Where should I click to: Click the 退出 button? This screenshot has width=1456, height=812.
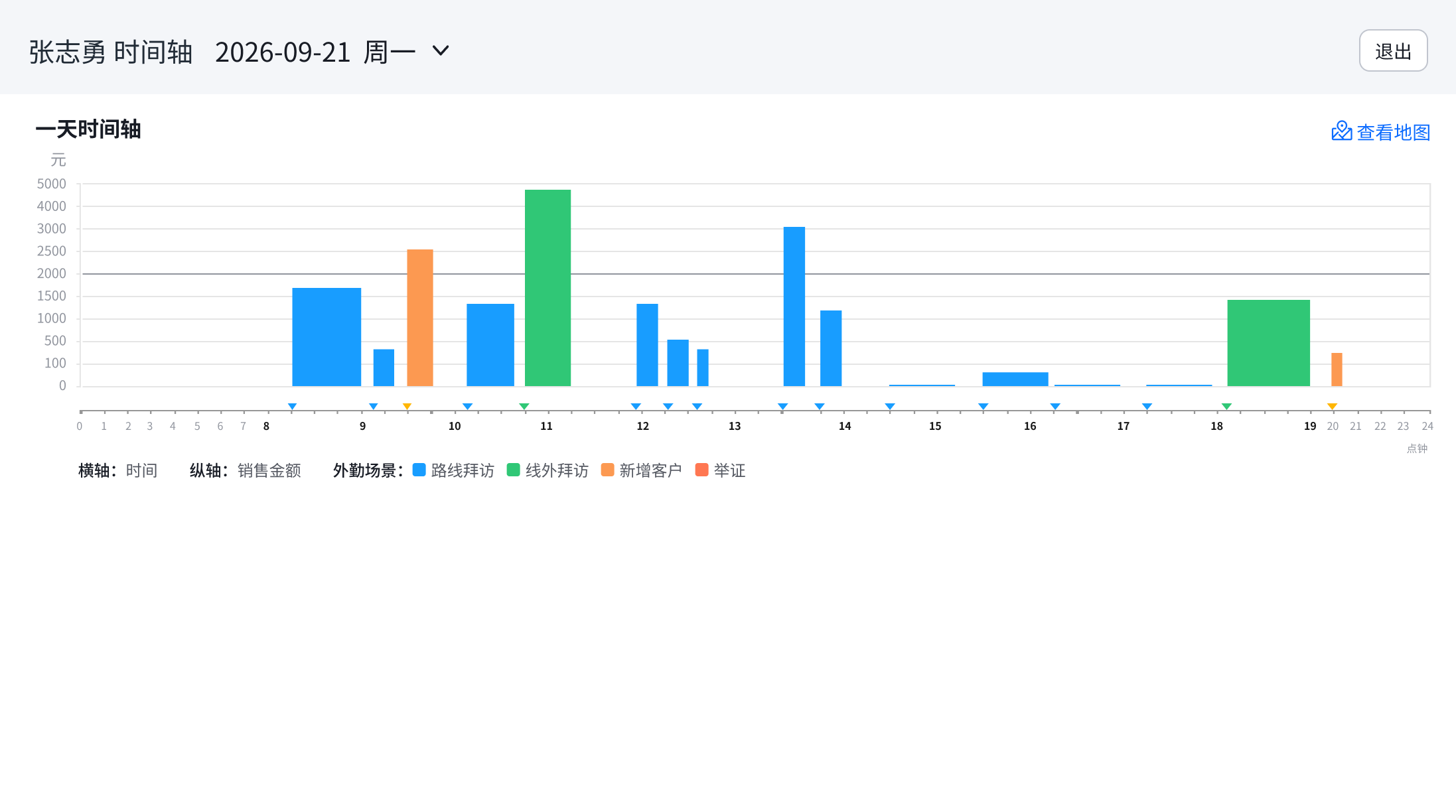1393,51
